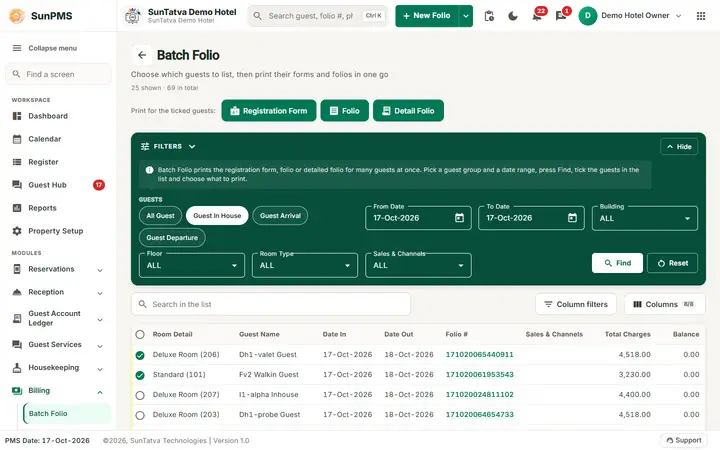720x450 pixels.
Task: Click the Search in the list field
Action: click(271, 304)
